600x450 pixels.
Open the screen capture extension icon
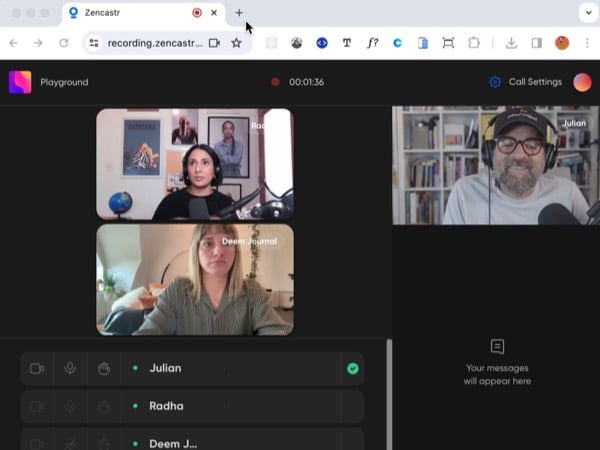point(448,43)
